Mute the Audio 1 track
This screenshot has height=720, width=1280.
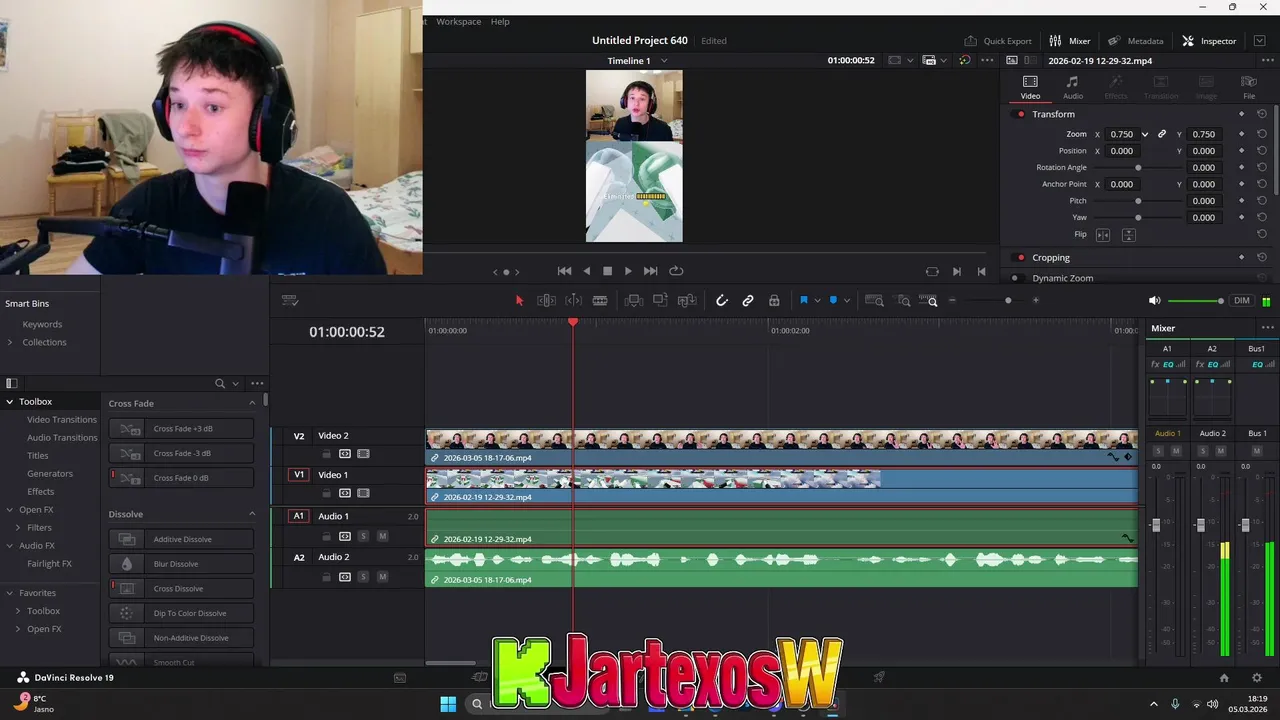(382, 536)
